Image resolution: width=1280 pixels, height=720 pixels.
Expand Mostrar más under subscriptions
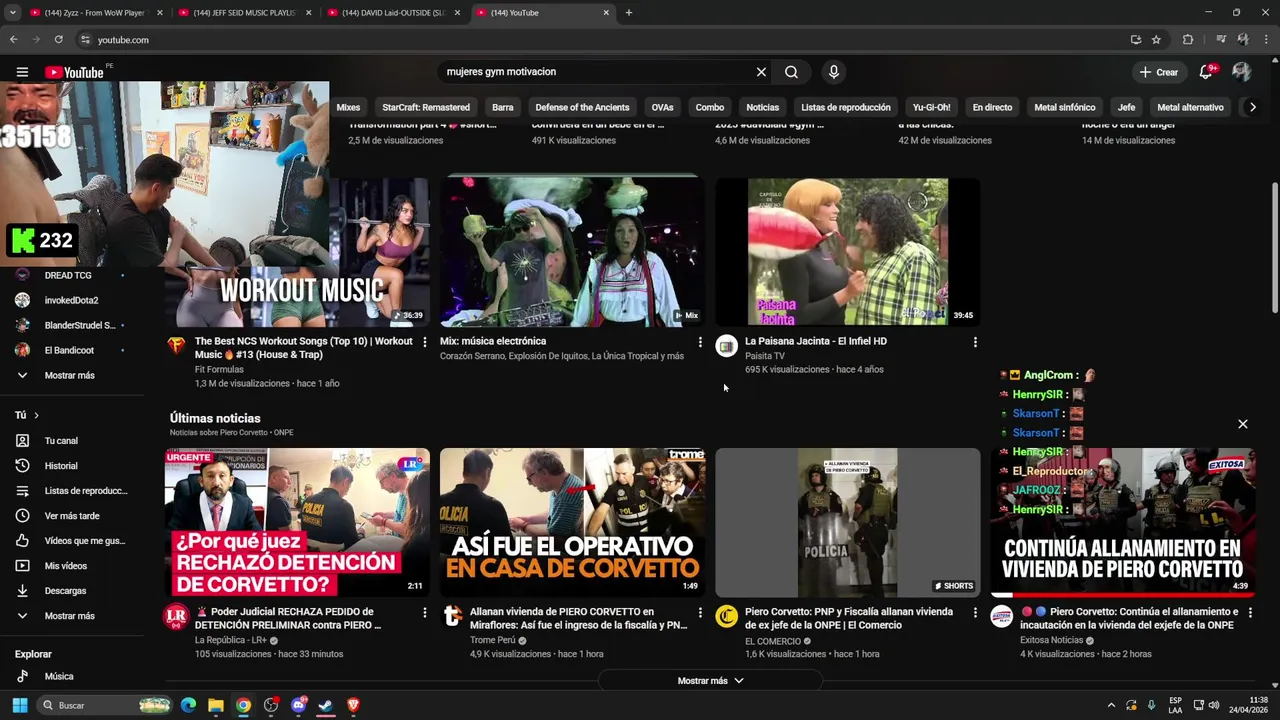click(x=69, y=375)
